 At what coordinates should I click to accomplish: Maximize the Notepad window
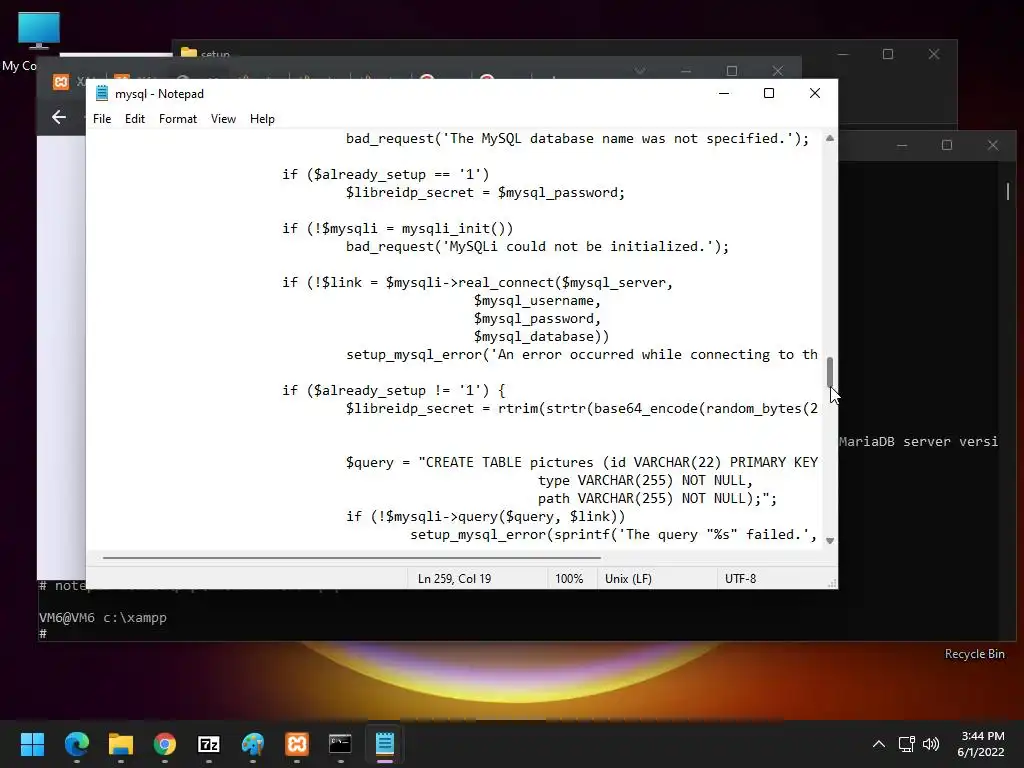[x=769, y=93]
